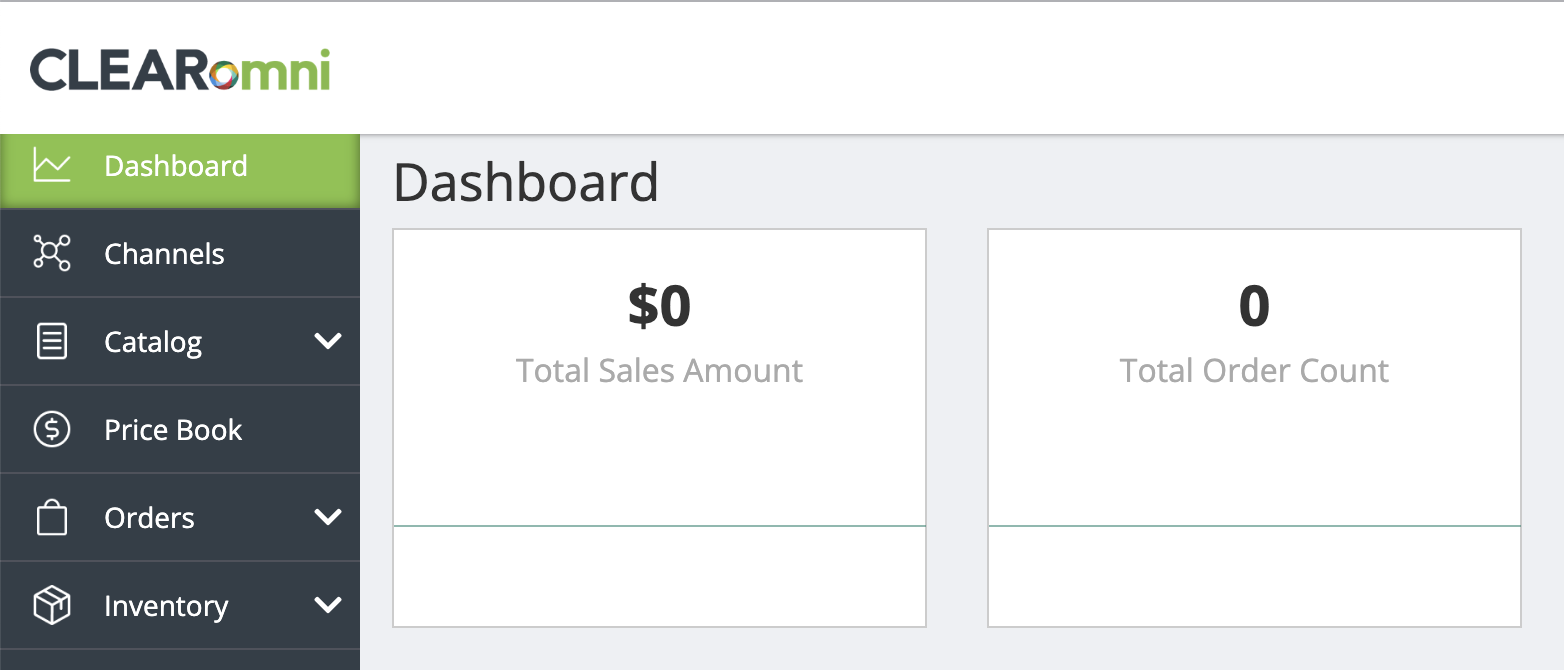Click the Price Book dollar icon
The image size is (1564, 670).
(52, 429)
